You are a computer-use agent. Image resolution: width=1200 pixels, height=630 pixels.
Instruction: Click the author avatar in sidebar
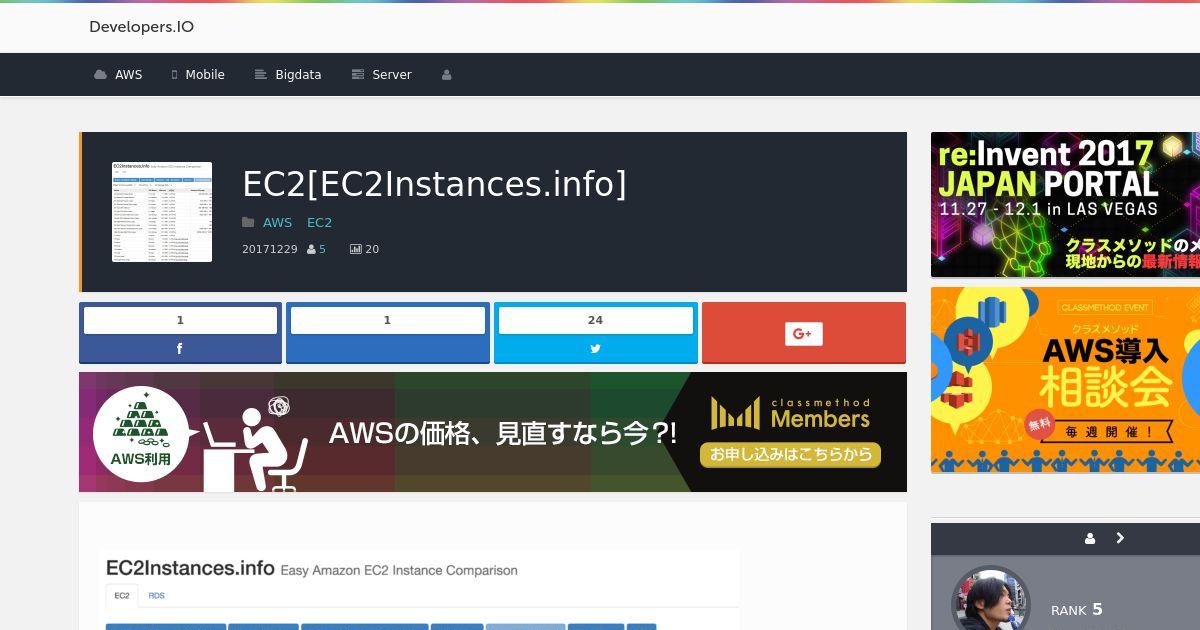click(990, 600)
